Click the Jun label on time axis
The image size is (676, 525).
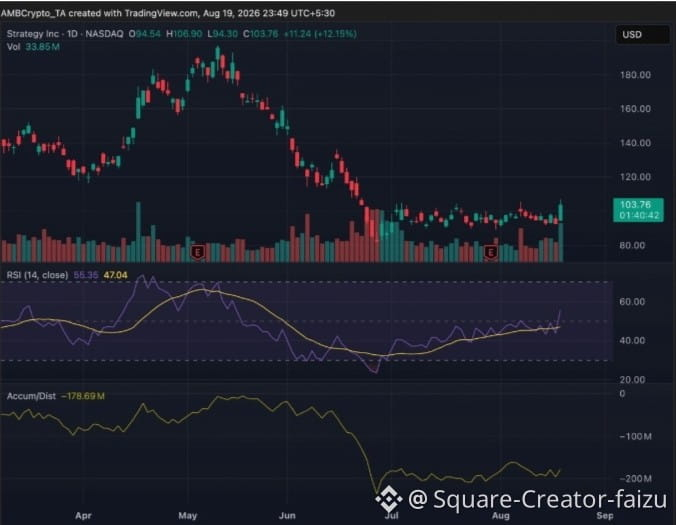[287, 516]
